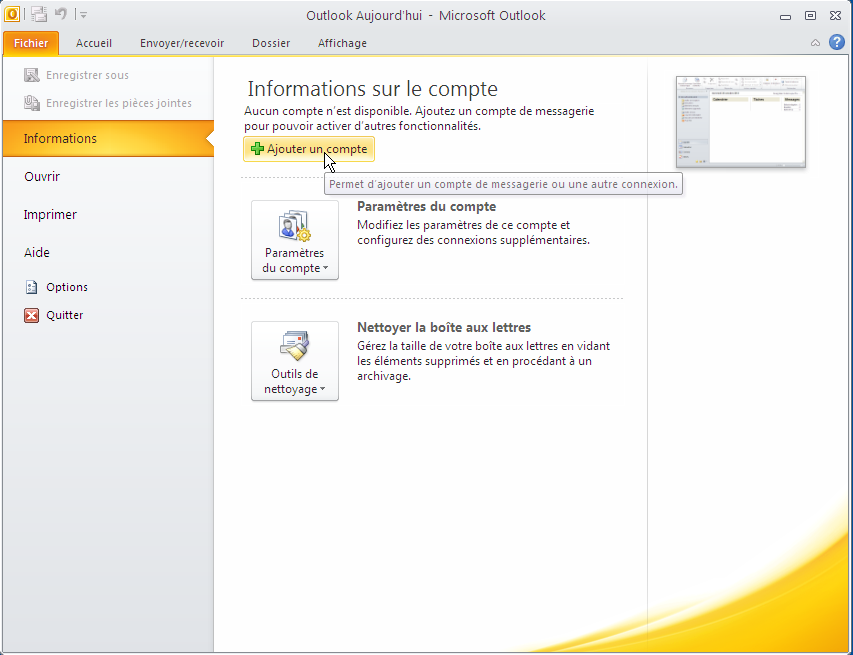
Task: Click the Send/Receive all folders quick access icon
Action: click(39, 15)
